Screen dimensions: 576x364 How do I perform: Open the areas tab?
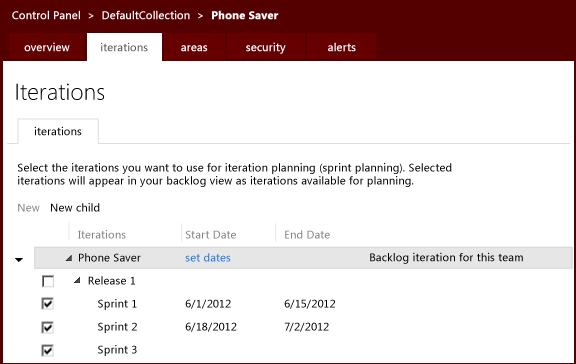[194, 47]
